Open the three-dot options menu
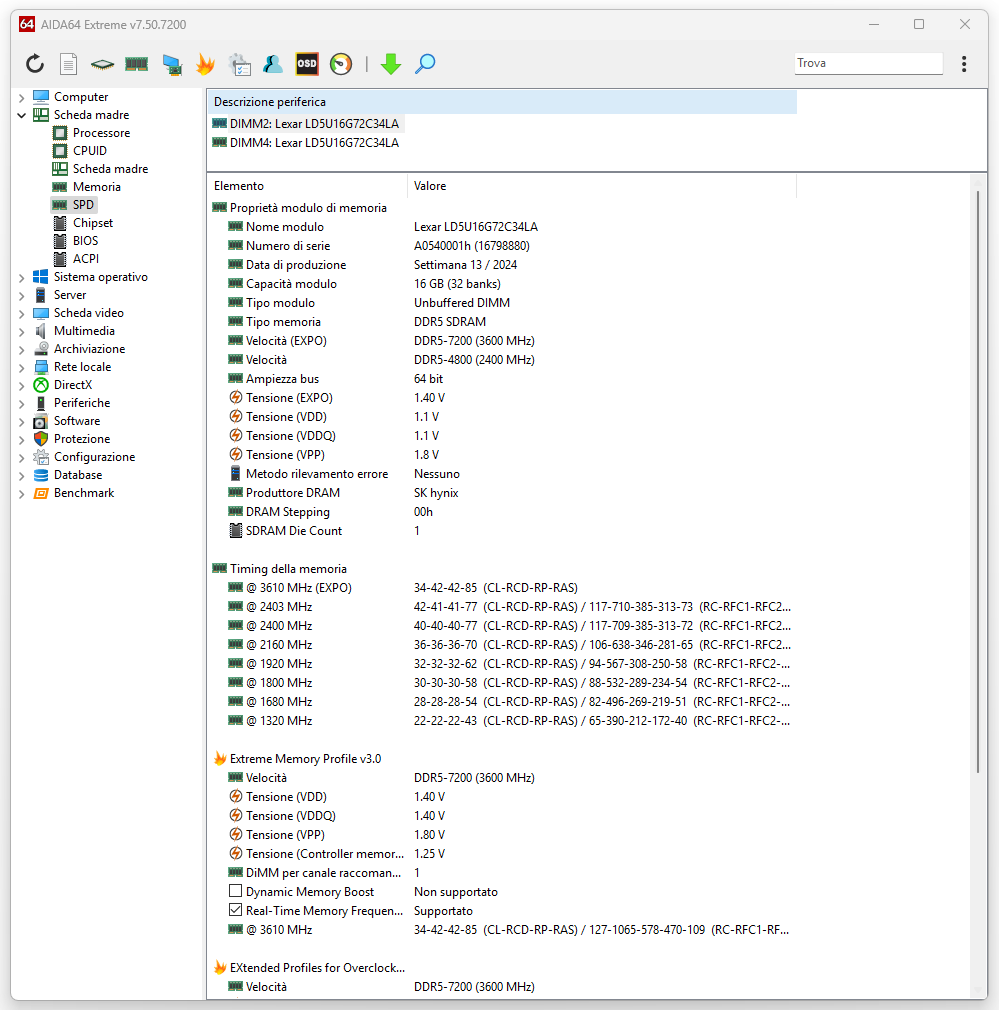 (964, 64)
